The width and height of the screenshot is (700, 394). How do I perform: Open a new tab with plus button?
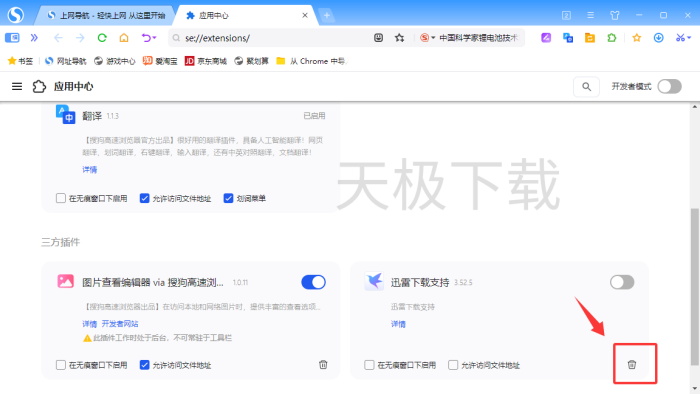(x=327, y=15)
